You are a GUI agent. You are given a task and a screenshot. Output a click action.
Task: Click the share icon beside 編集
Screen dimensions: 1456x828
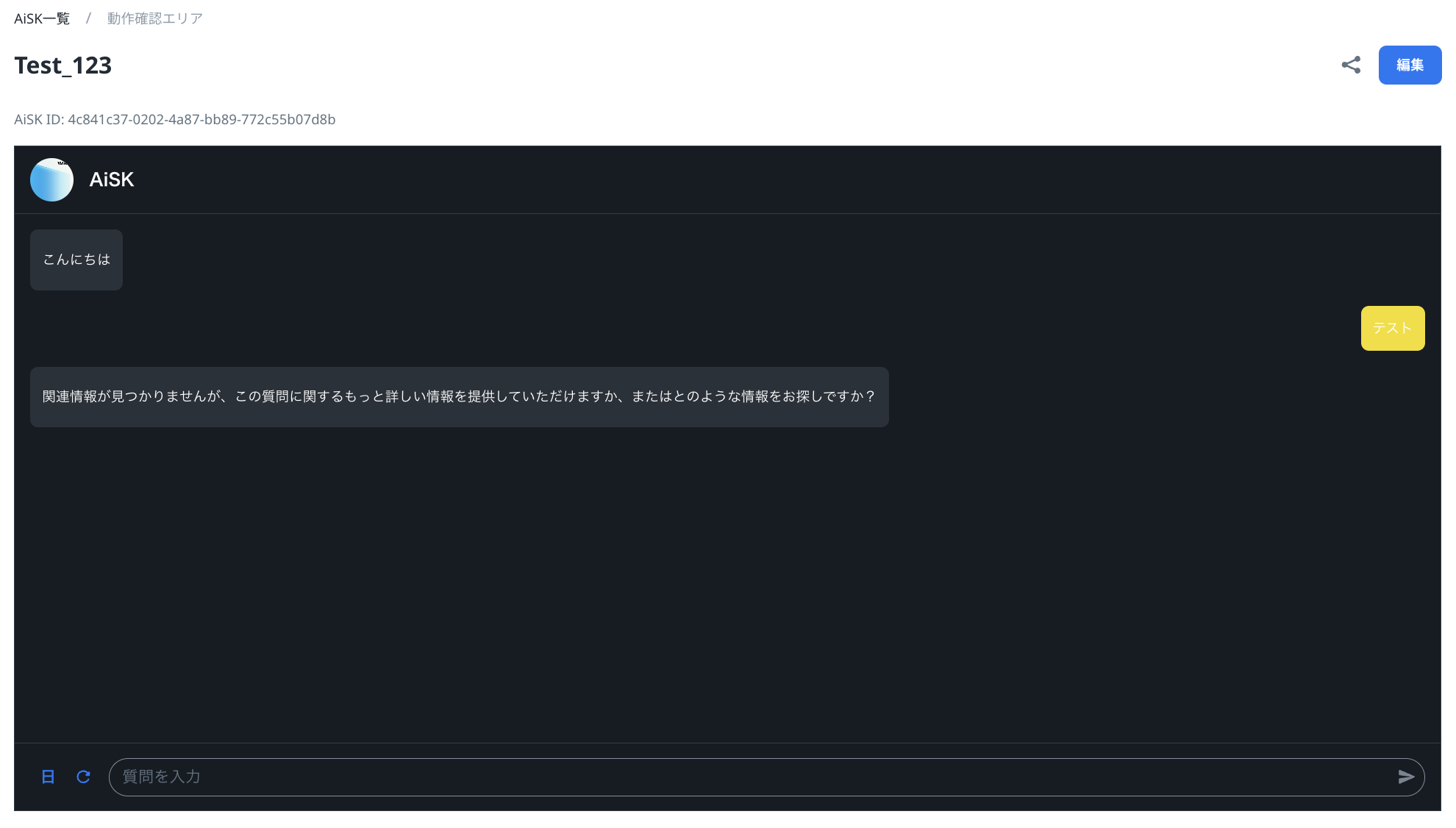(x=1351, y=65)
